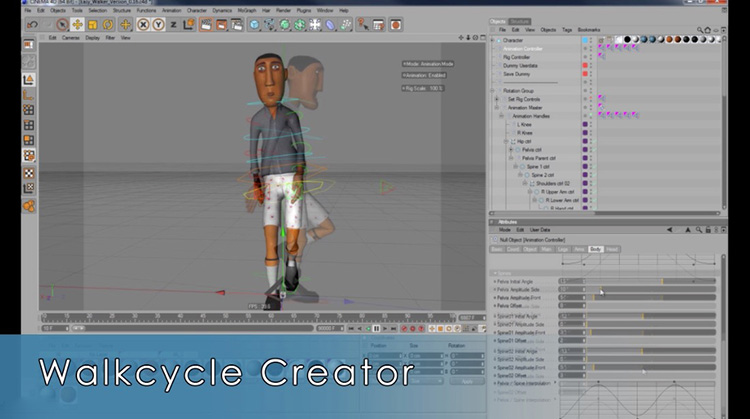Image resolution: width=750 pixels, height=419 pixels.
Task: Open the search icon in Objects manager
Action: (x=700, y=30)
